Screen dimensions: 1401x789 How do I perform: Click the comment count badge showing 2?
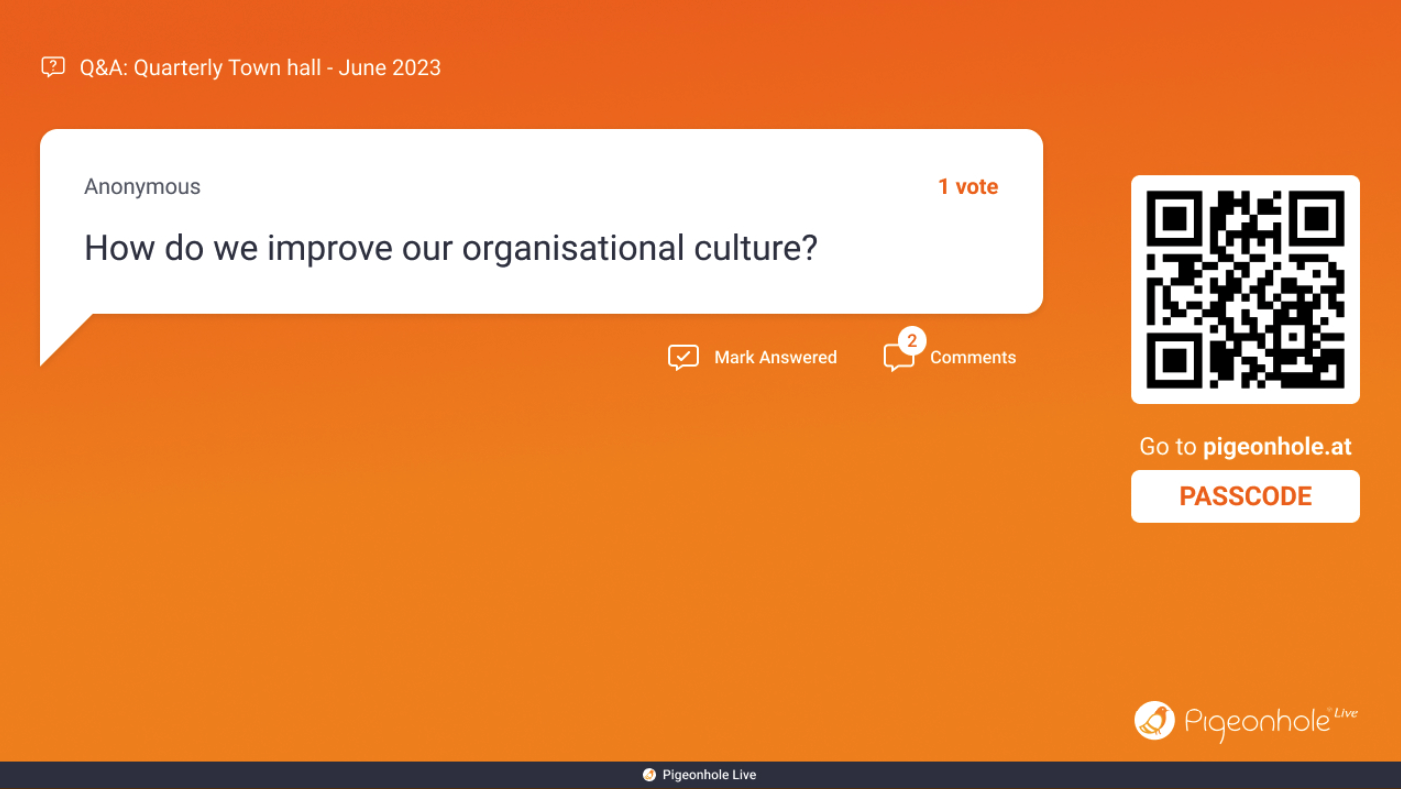(x=911, y=341)
